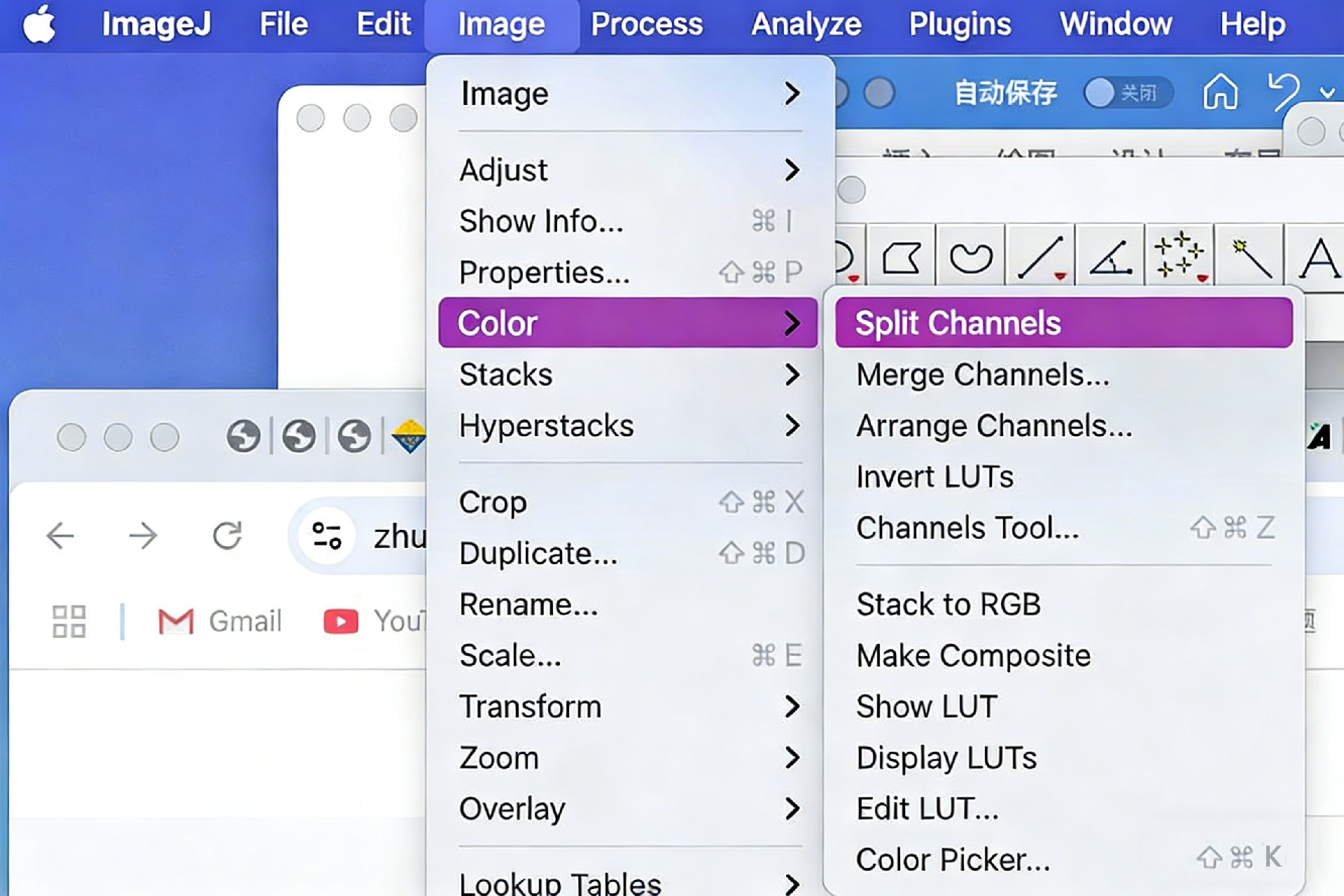Expand the Stacks submenu

point(628,374)
